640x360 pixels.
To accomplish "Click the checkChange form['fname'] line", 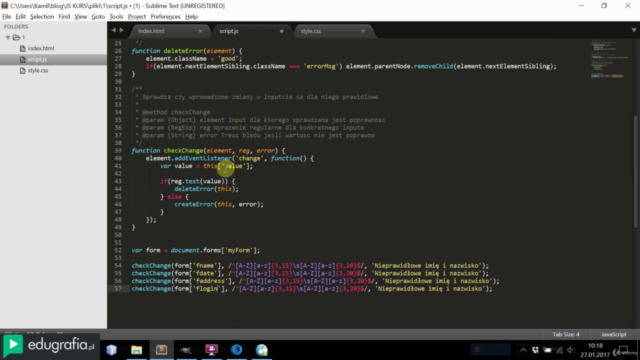I will tap(310, 266).
